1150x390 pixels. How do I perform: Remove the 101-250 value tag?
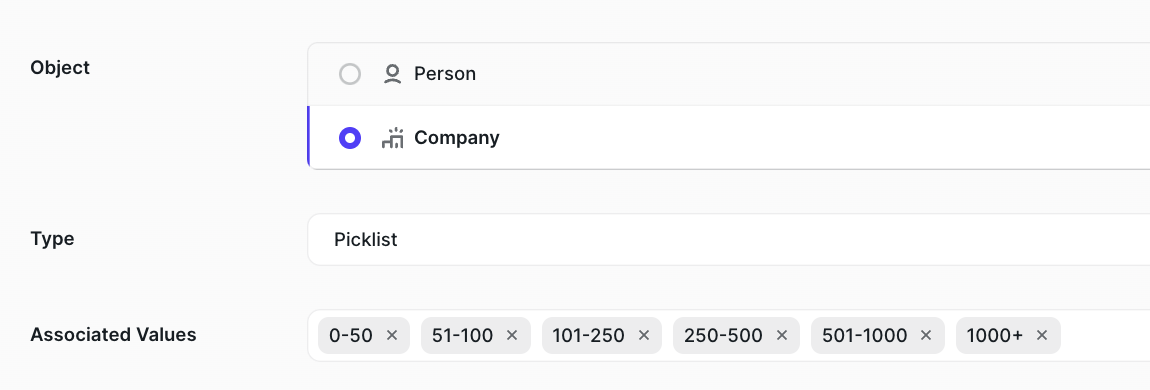[644, 336]
